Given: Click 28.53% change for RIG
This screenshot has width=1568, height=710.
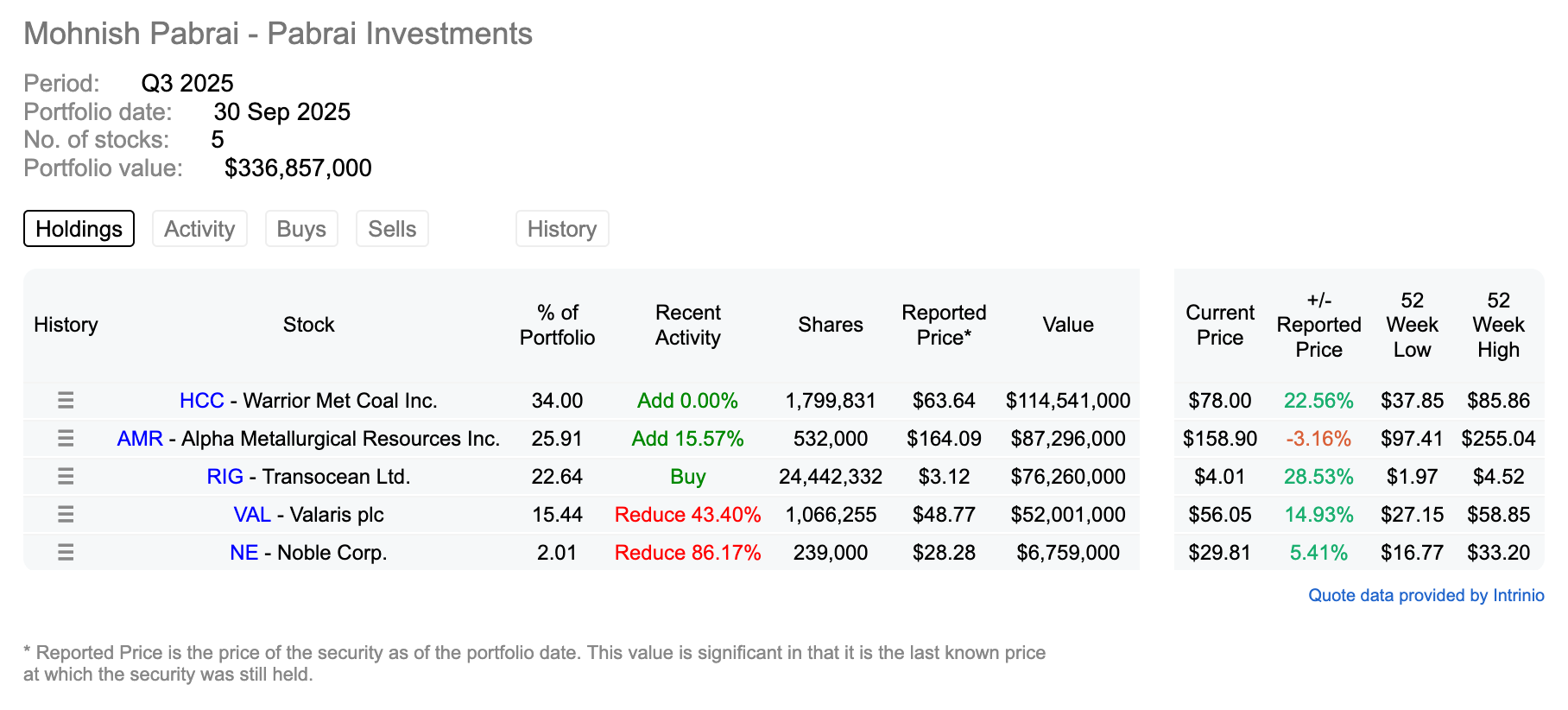Looking at the screenshot, I should pos(1318,477).
